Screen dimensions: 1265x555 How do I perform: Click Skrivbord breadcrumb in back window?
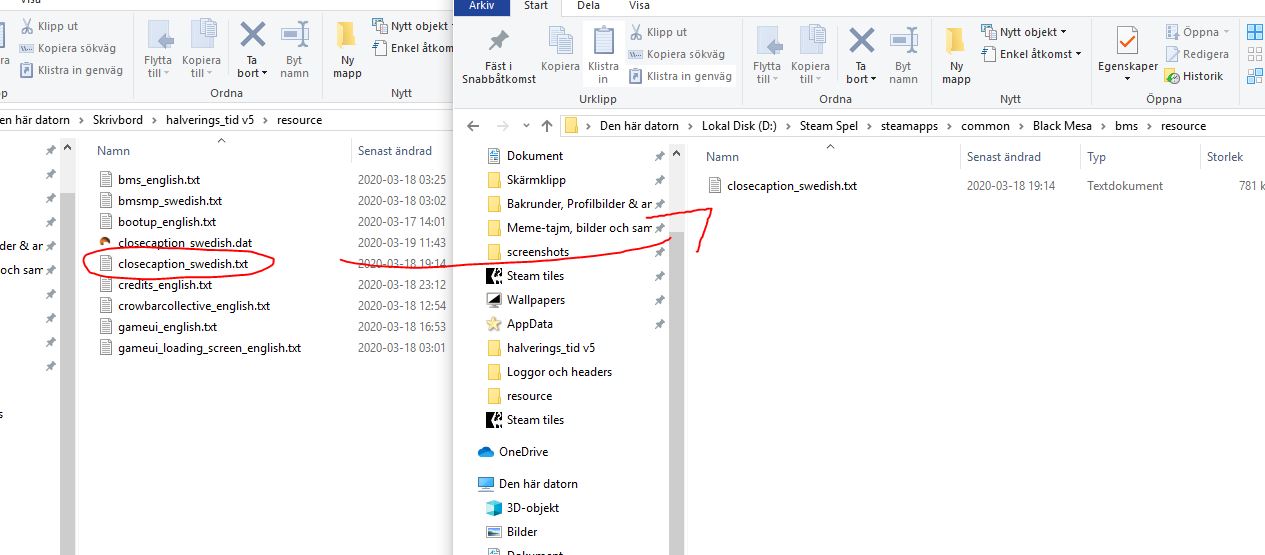[118, 120]
